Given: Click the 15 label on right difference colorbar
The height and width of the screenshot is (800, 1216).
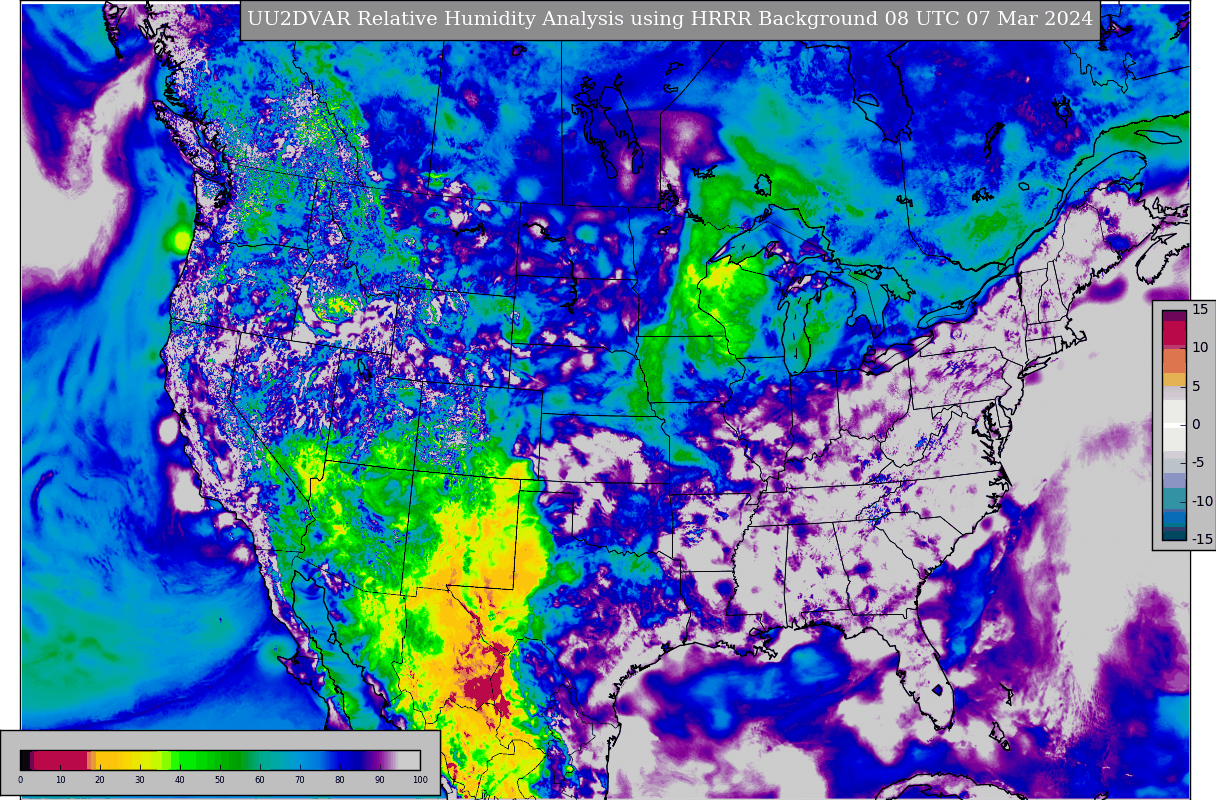Looking at the screenshot, I should pyautogui.click(x=1200, y=309).
